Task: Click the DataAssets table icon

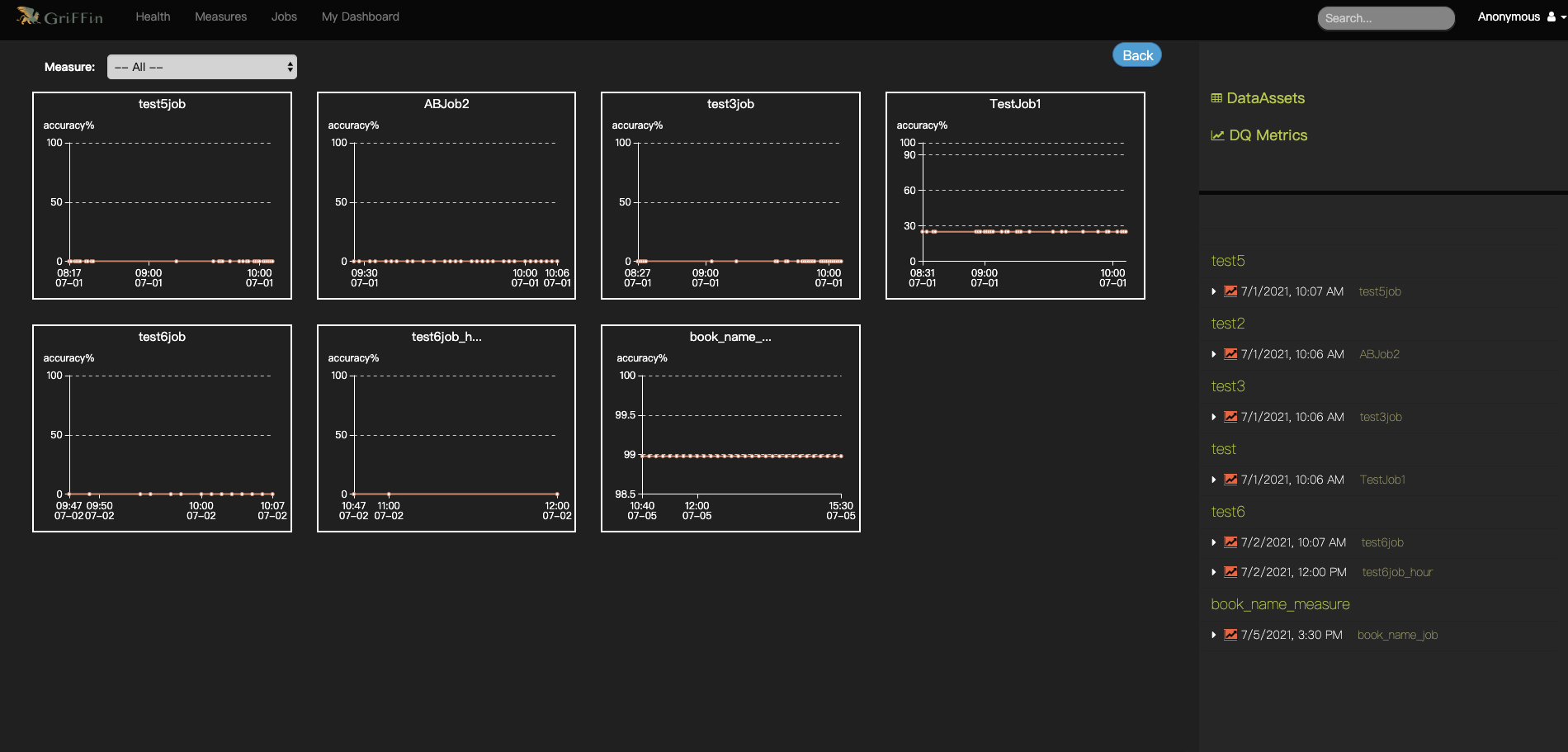Action: (1216, 98)
